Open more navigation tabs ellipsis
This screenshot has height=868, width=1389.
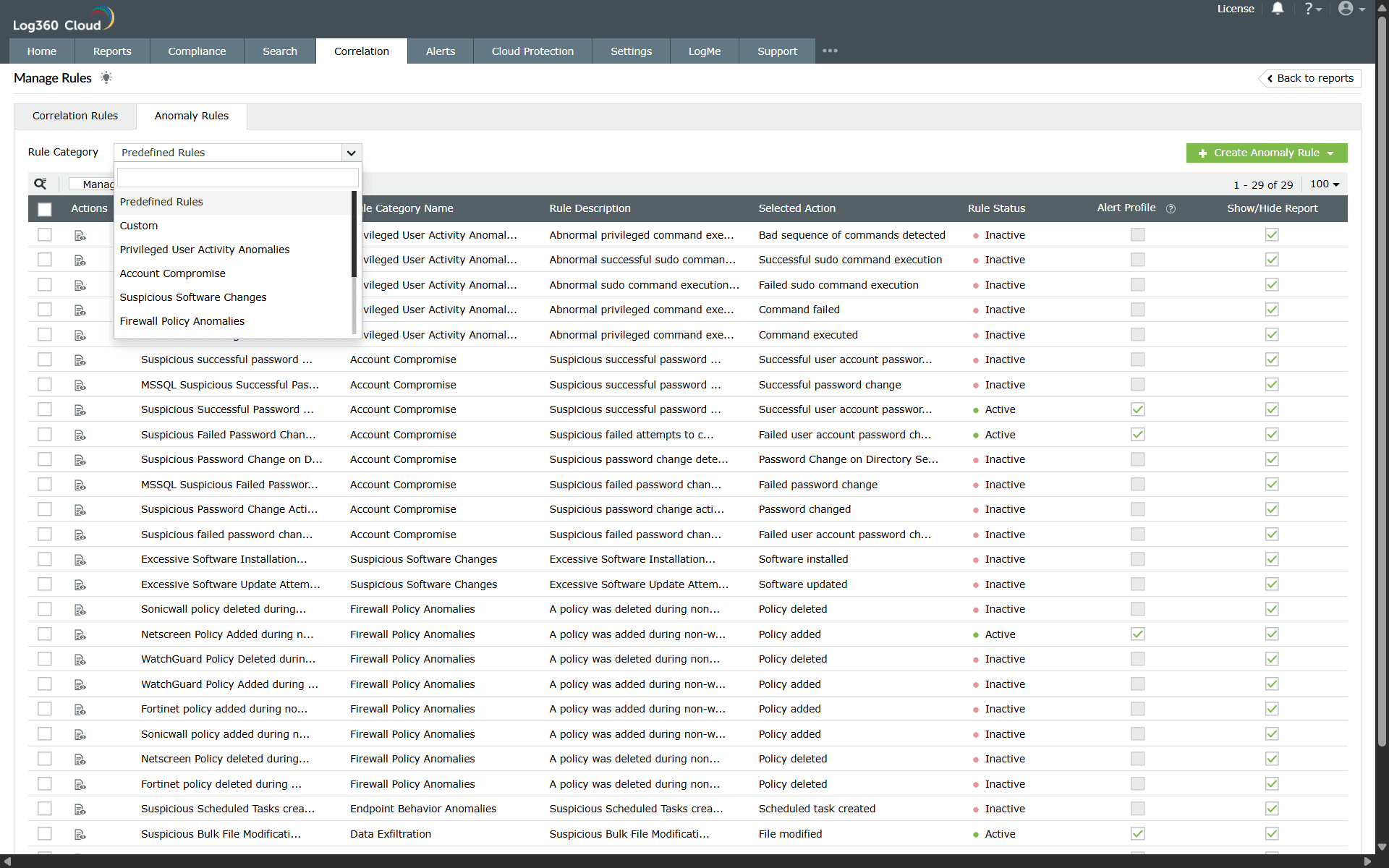(x=830, y=51)
